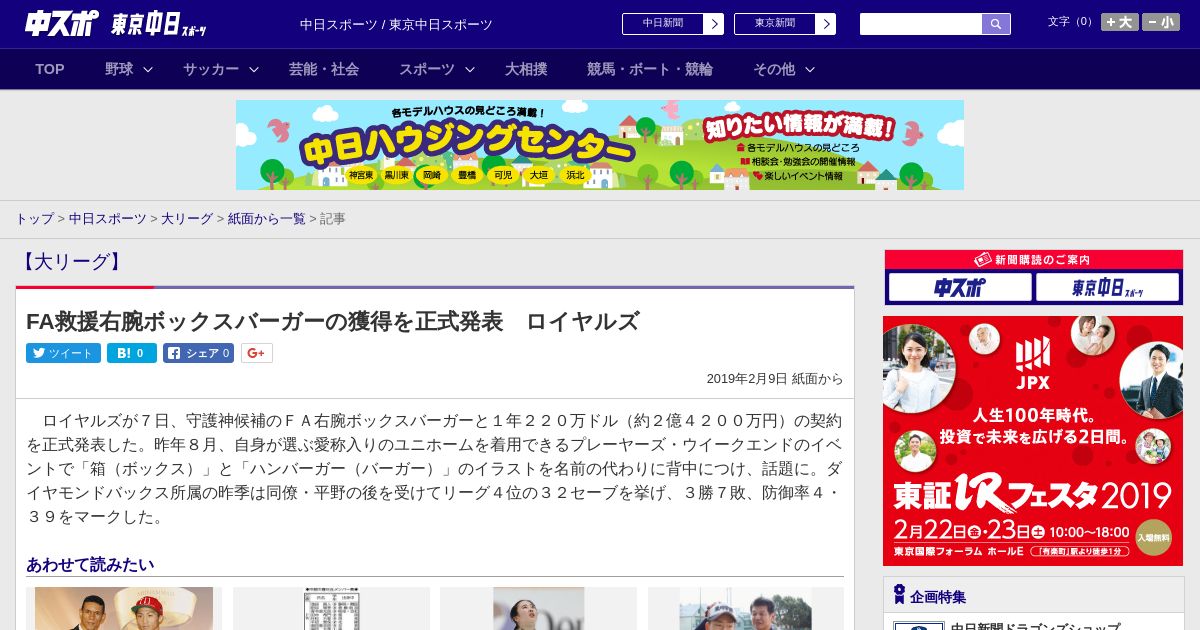1200x630 pixels.
Task: Expand the スポーツ navigation dropdown
Action: coord(437,69)
